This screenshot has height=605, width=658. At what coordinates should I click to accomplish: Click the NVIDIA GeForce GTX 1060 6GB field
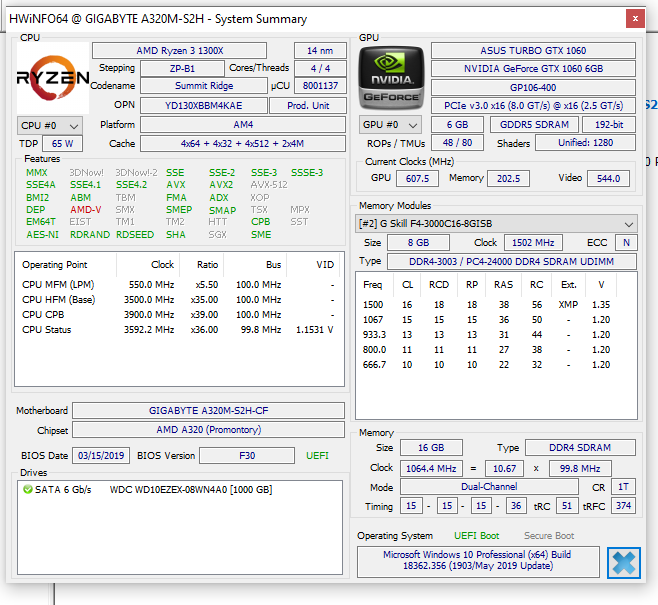tap(533, 69)
